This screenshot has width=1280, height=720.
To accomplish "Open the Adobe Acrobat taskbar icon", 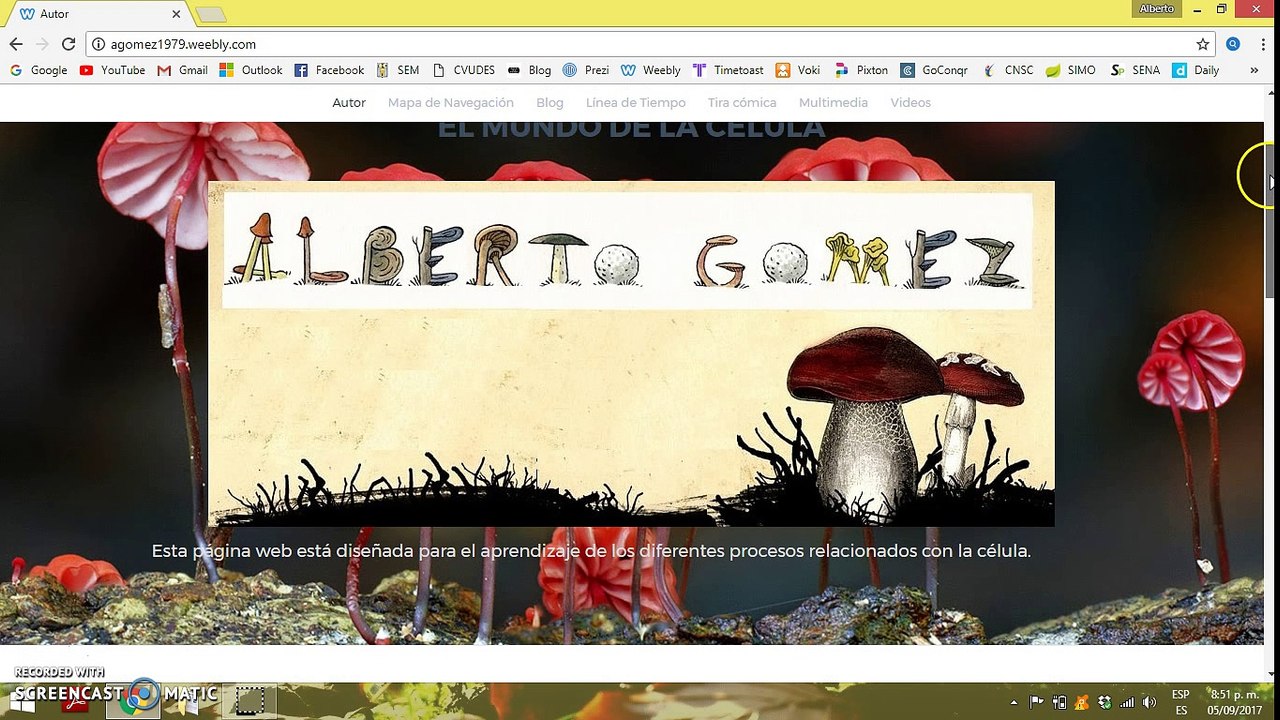I will click(x=75, y=701).
